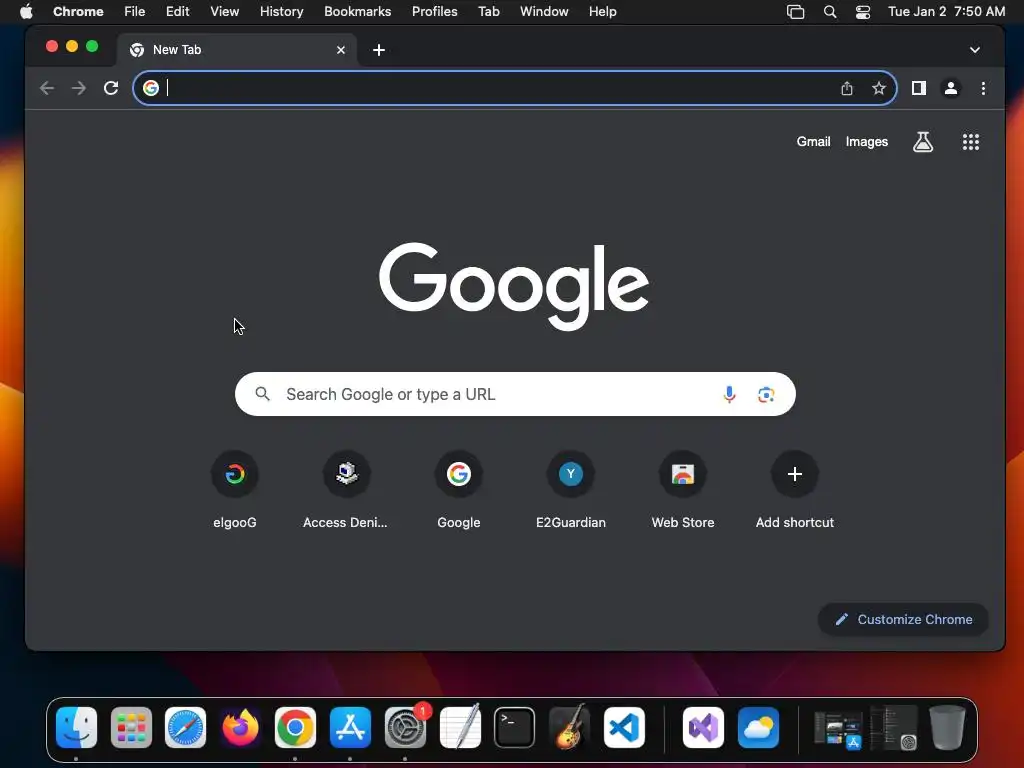Open the Profiles menu

[x=434, y=12]
